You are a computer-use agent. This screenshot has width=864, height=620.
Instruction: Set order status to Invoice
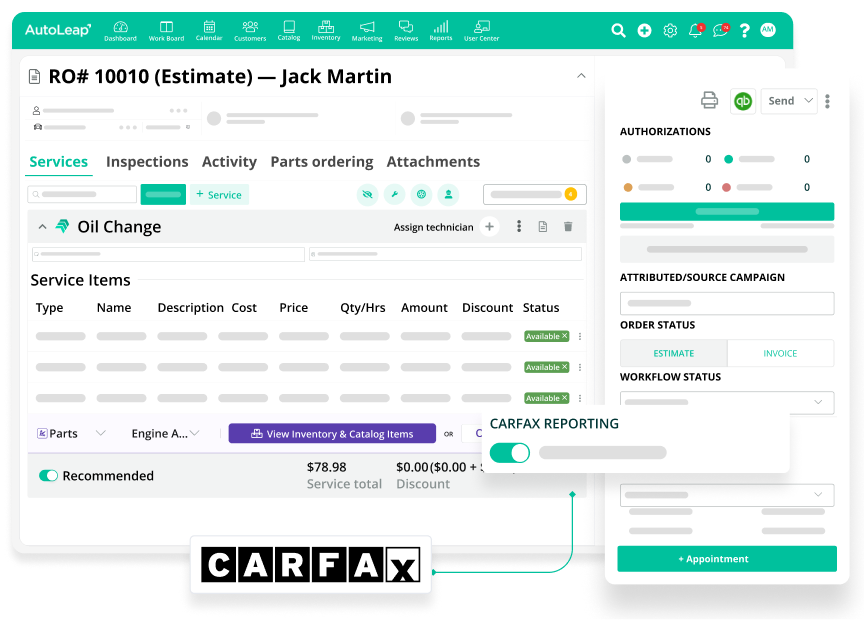pos(780,353)
